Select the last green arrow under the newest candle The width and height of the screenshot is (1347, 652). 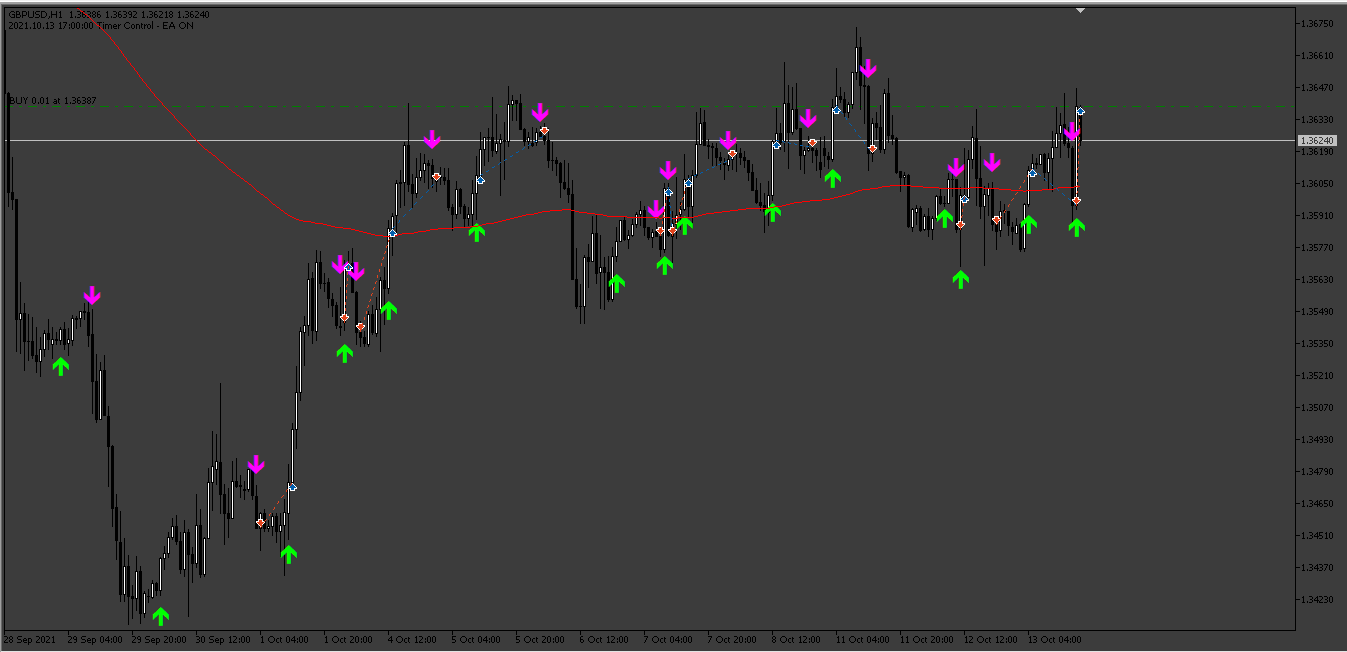point(1076,227)
